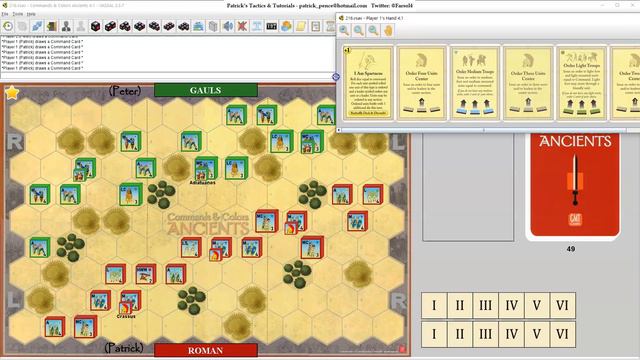Image resolution: width=640 pixels, height=360 pixels.
Task: Open the yellow notes icon
Action: pos(301,26)
